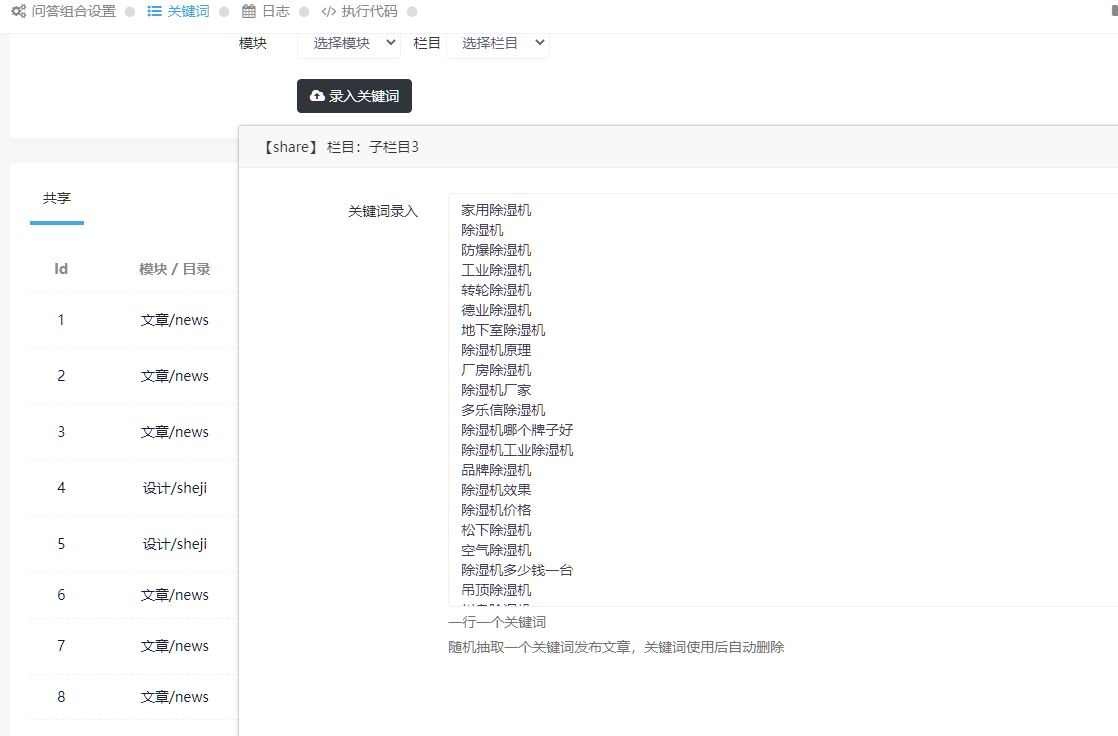Image resolution: width=1118 pixels, height=736 pixels.
Task: Open the 选择模块 dropdown
Action: coord(349,43)
